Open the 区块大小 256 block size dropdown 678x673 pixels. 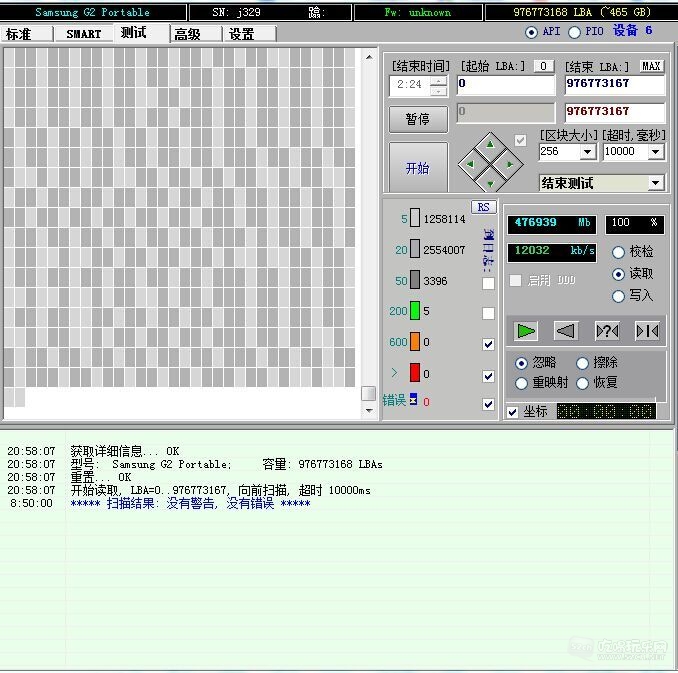(x=587, y=152)
